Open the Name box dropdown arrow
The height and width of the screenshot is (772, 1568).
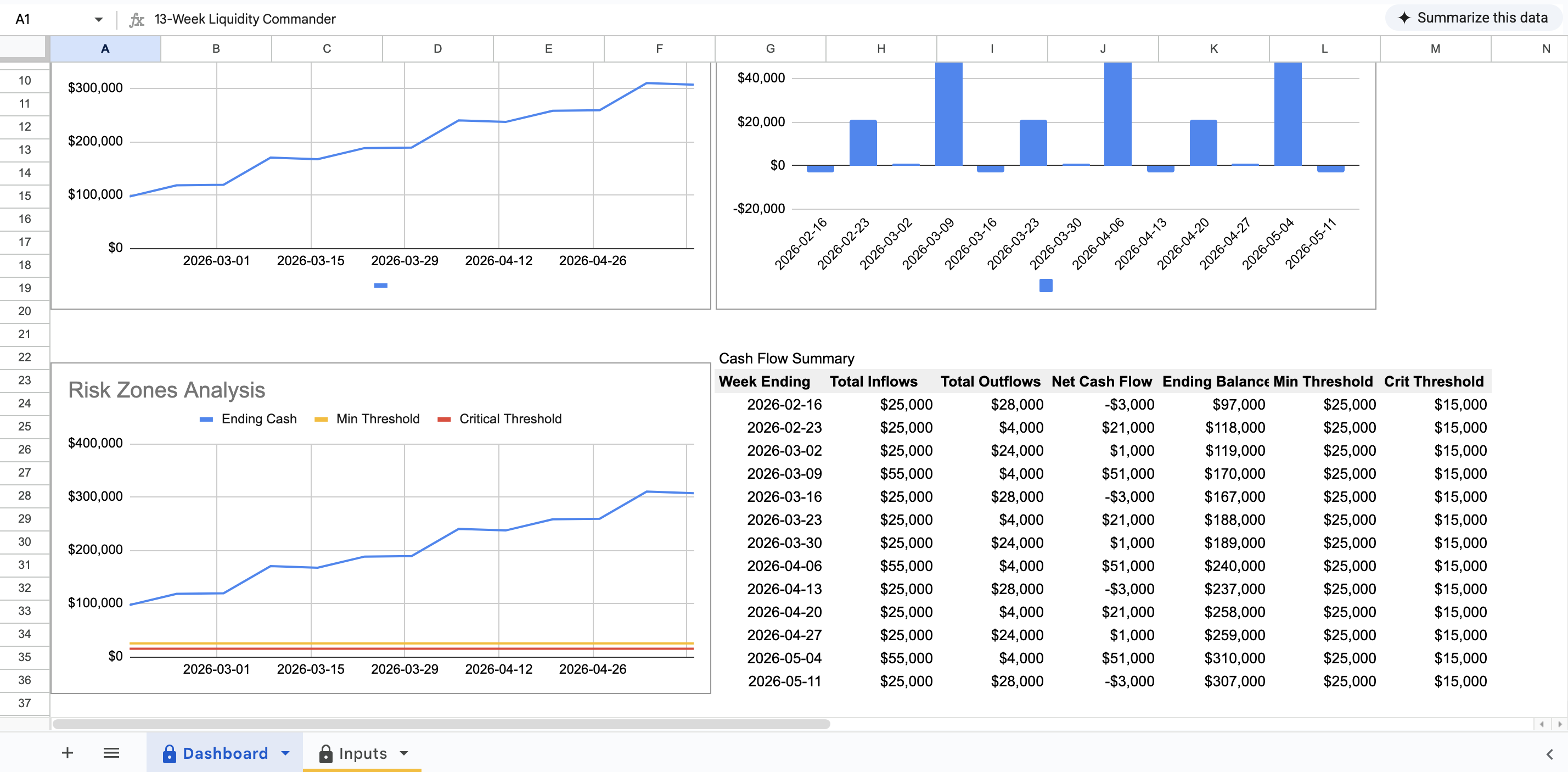(99, 19)
